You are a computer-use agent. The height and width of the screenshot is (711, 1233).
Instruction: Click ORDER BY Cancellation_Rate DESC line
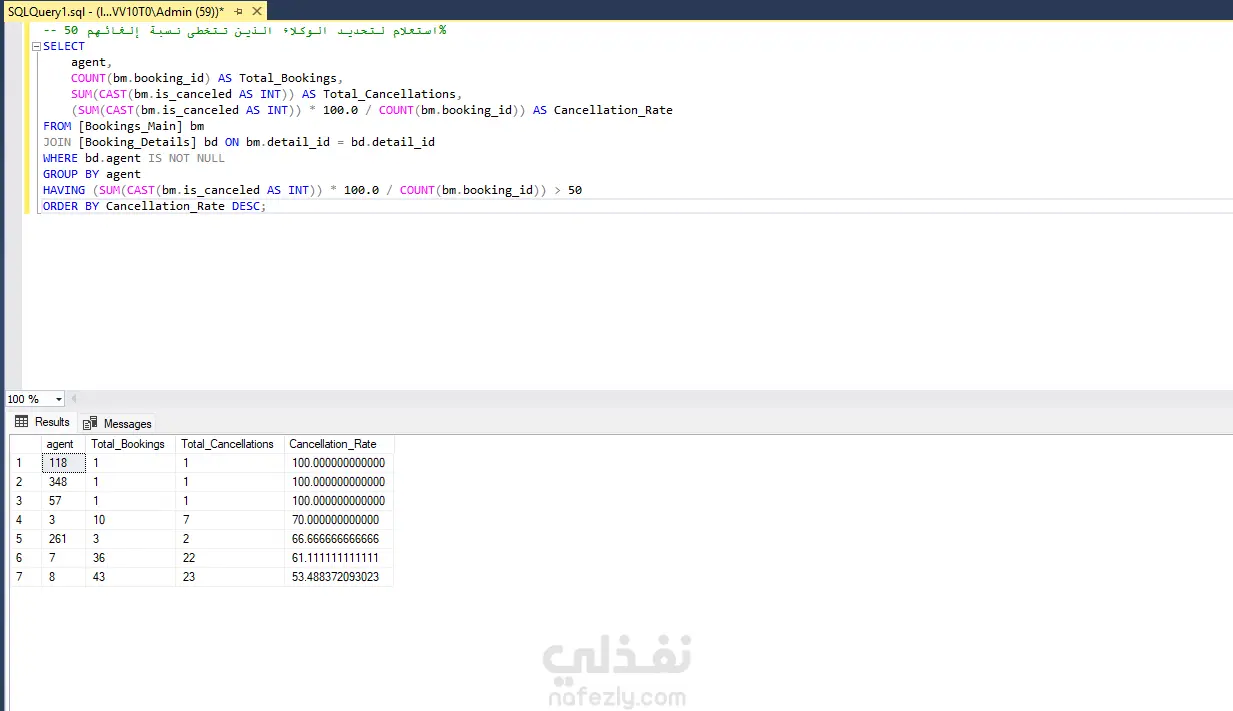[155, 206]
